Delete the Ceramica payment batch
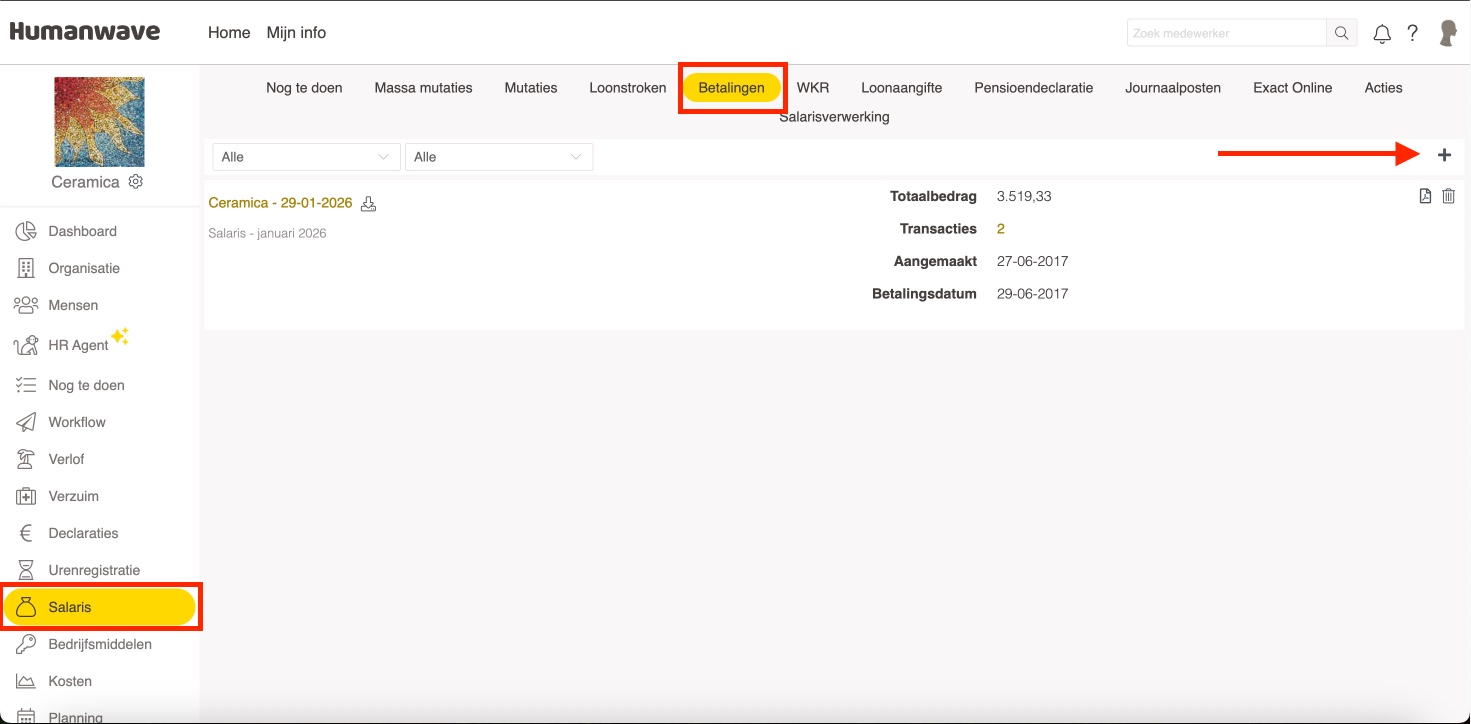This screenshot has width=1471, height=724. pyautogui.click(x=1448, y=196)
